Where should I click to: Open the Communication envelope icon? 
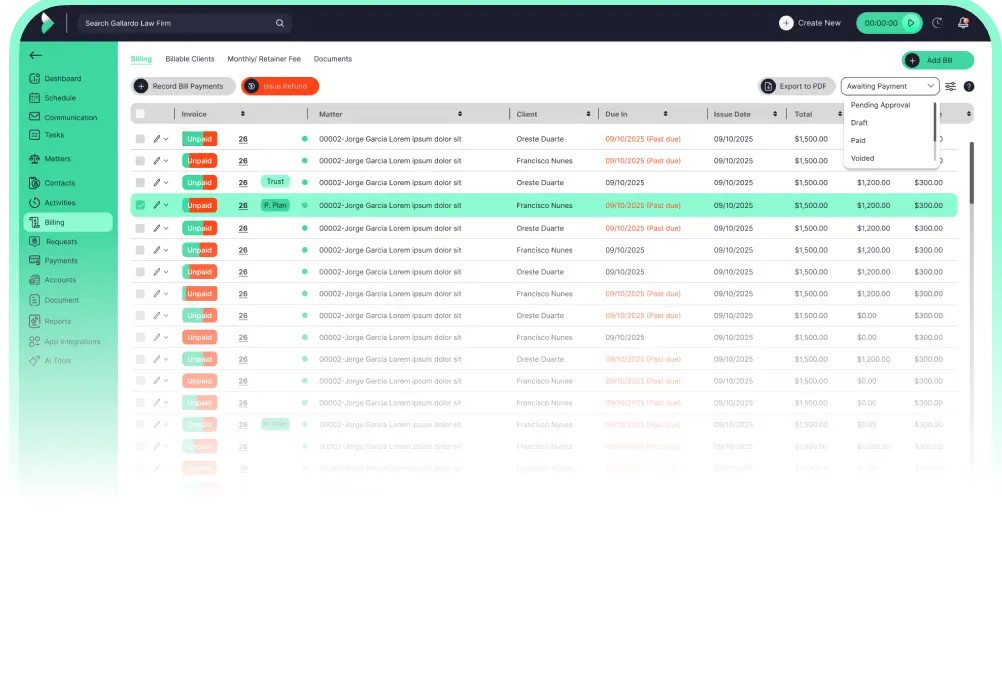[36, 117]
